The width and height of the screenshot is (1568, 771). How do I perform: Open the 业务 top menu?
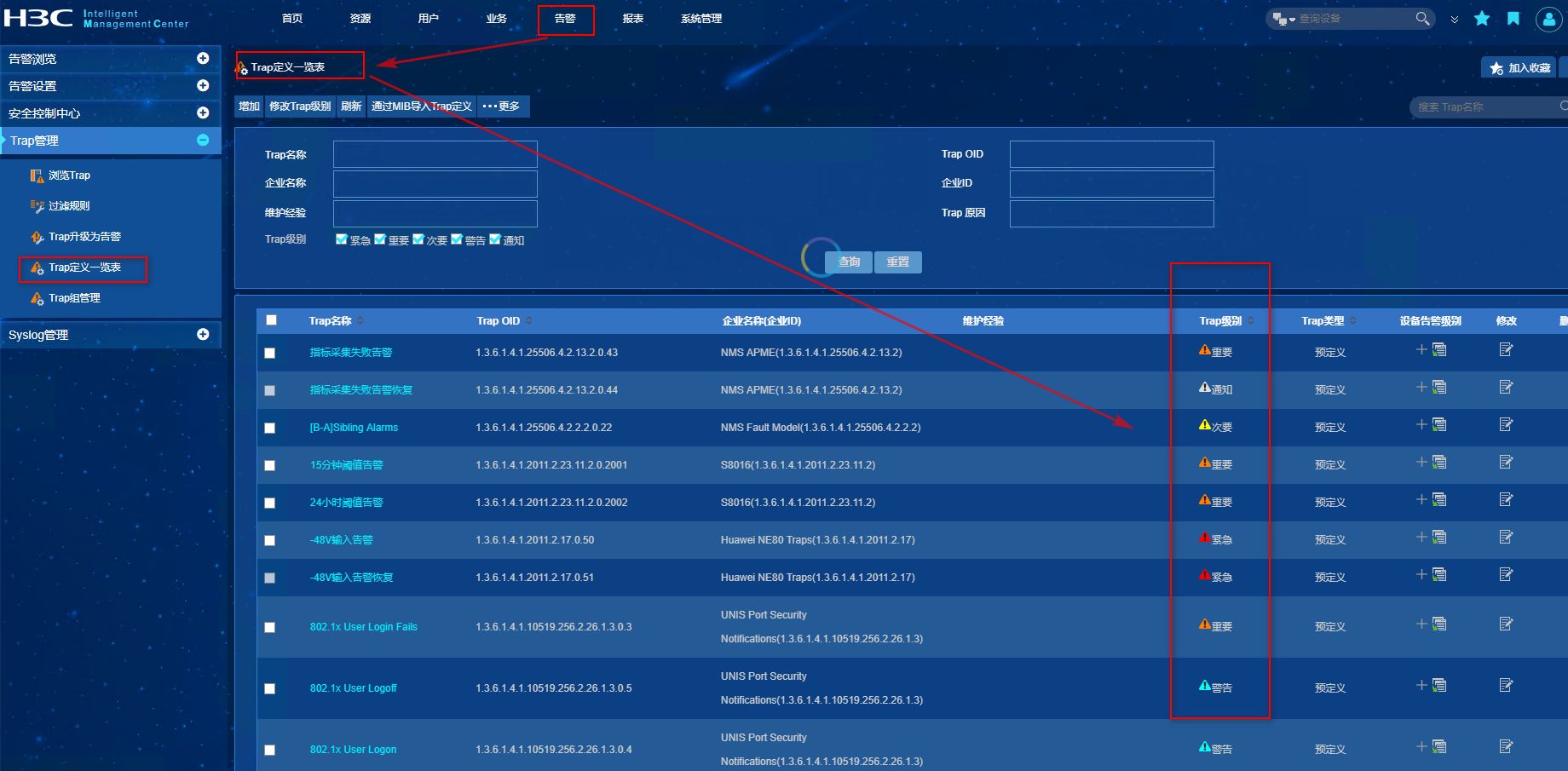[x=497, y=19]
